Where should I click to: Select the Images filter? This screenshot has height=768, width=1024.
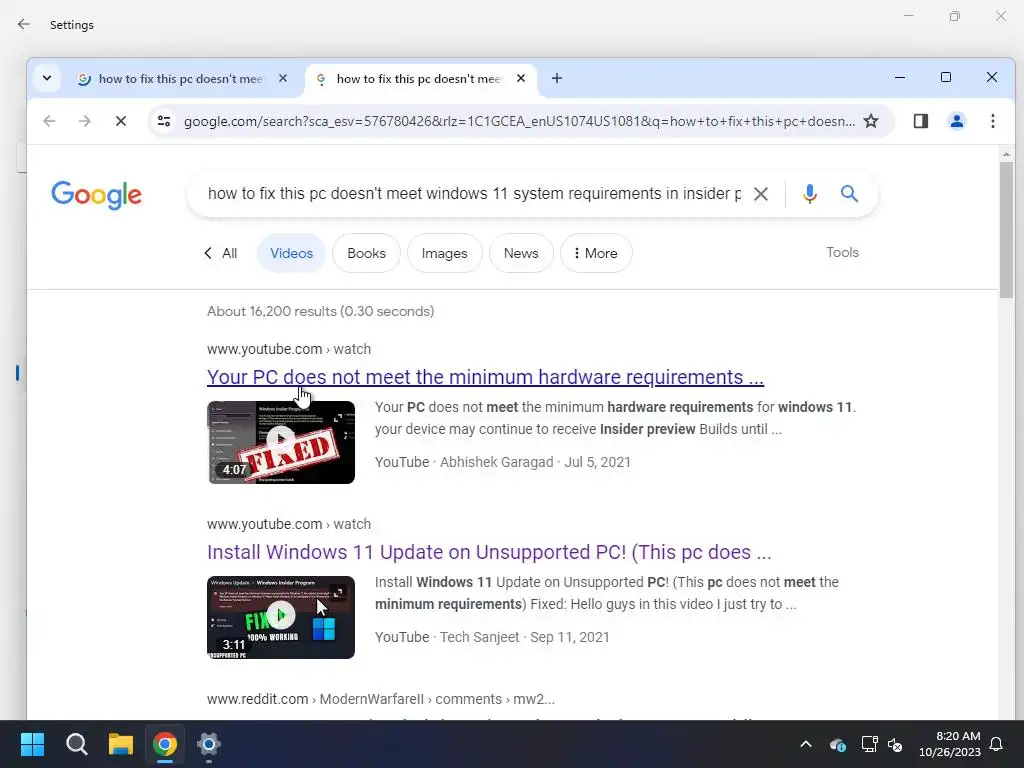(445, 253)
